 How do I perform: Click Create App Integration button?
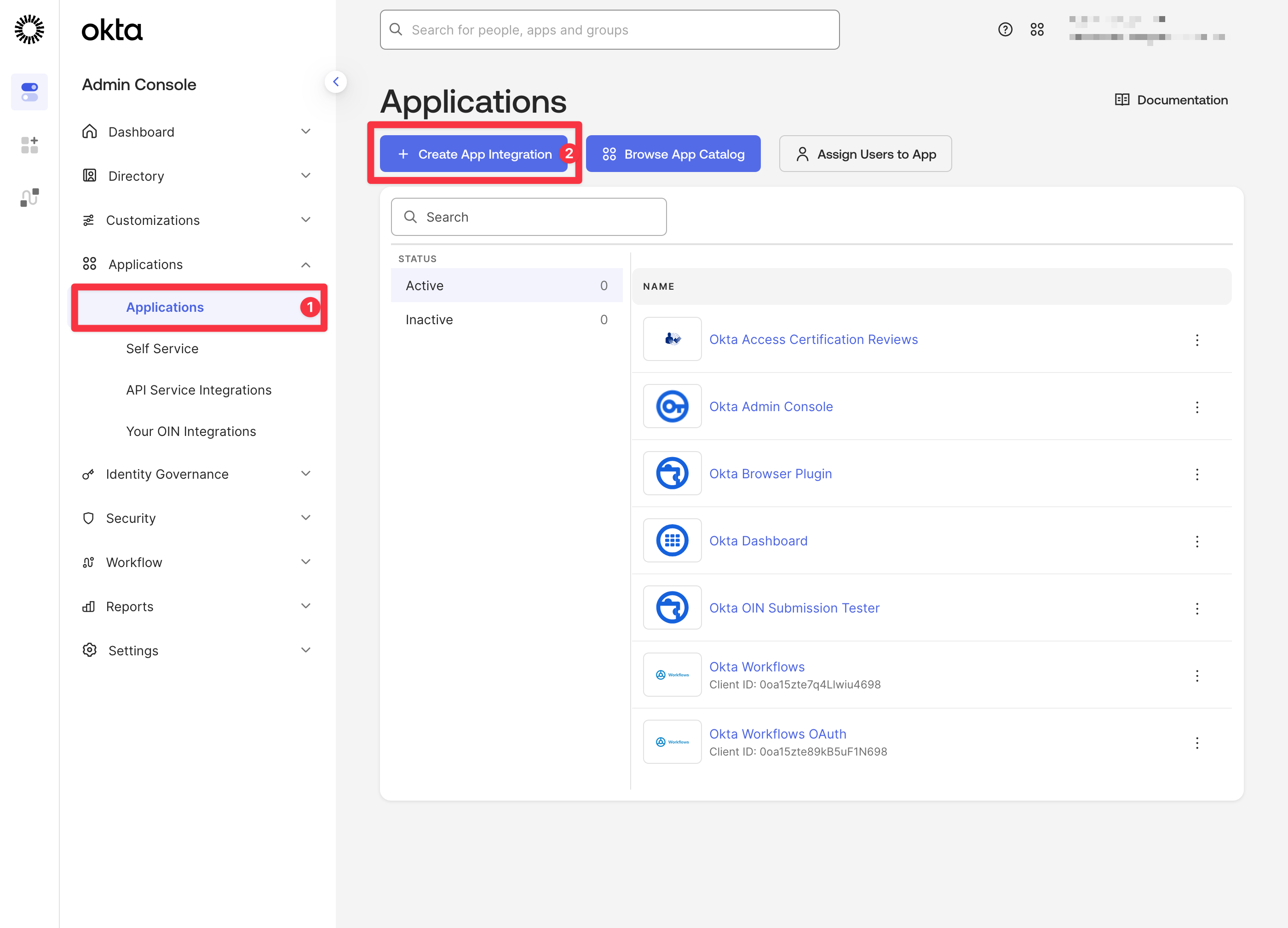coord(474,154)
